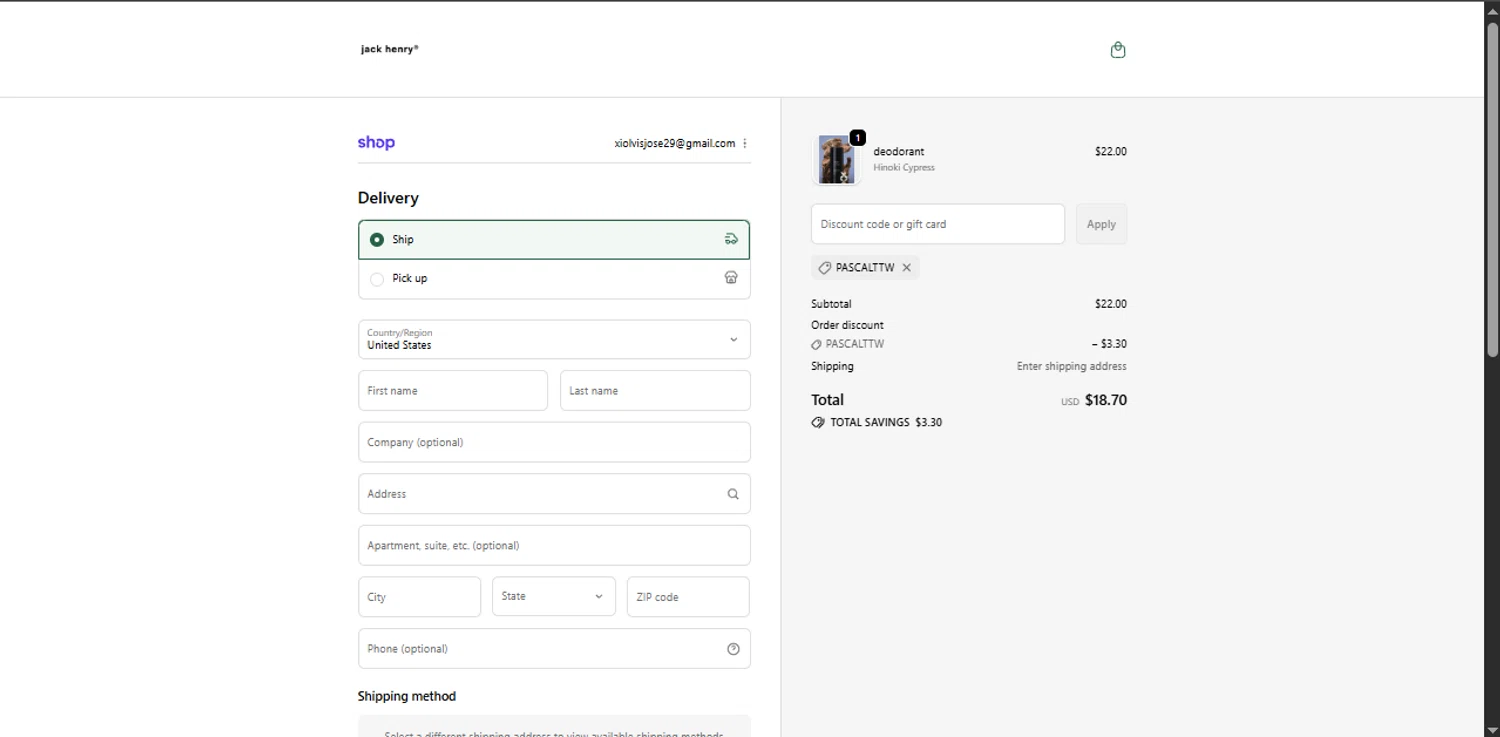Image resolution: width=1500 pixels, height=737 pixels.
Task: Open account options menu beside email
Action: pyautogui.click(x=745, y=143)
